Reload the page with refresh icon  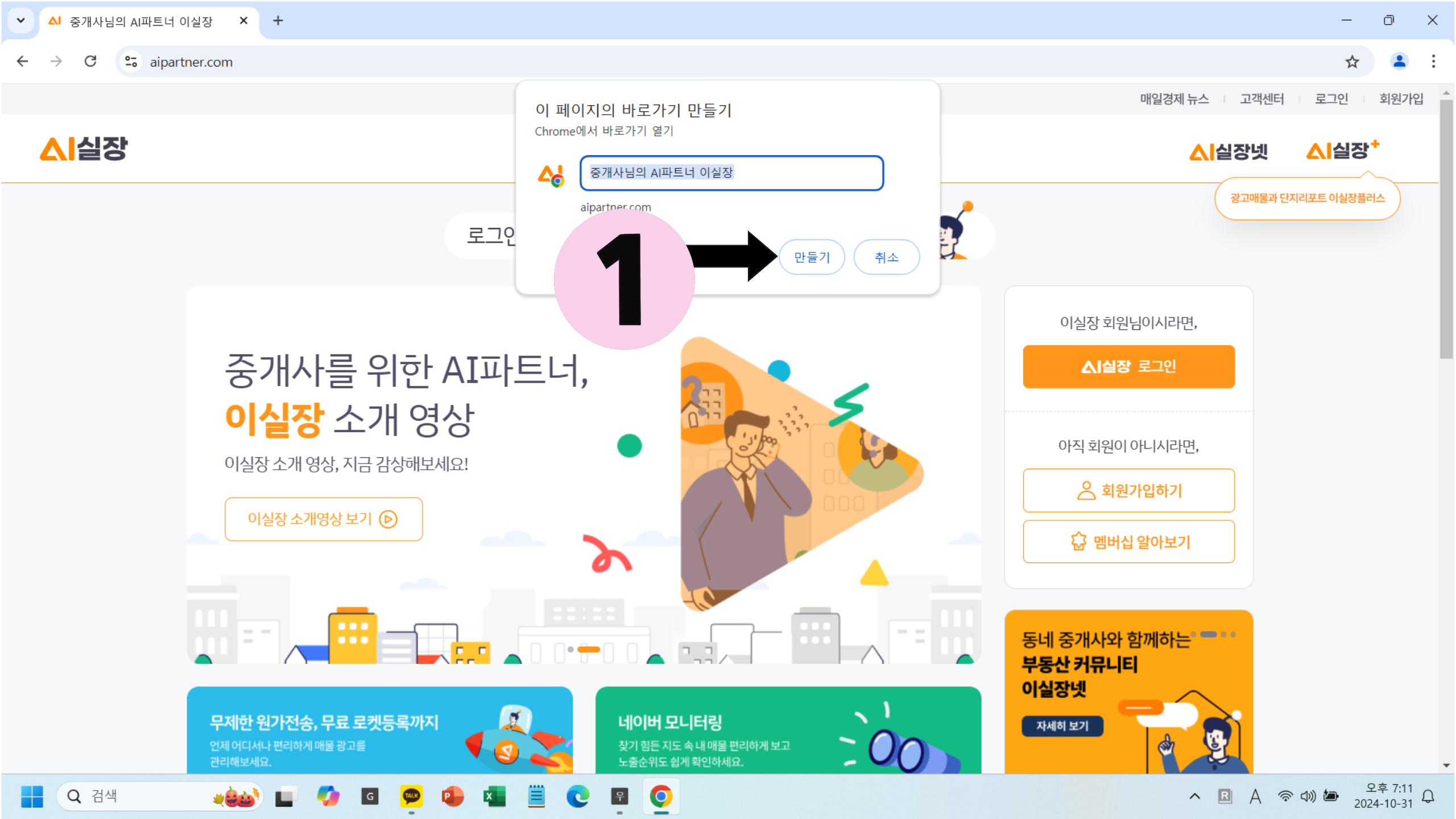coord(90,61)
